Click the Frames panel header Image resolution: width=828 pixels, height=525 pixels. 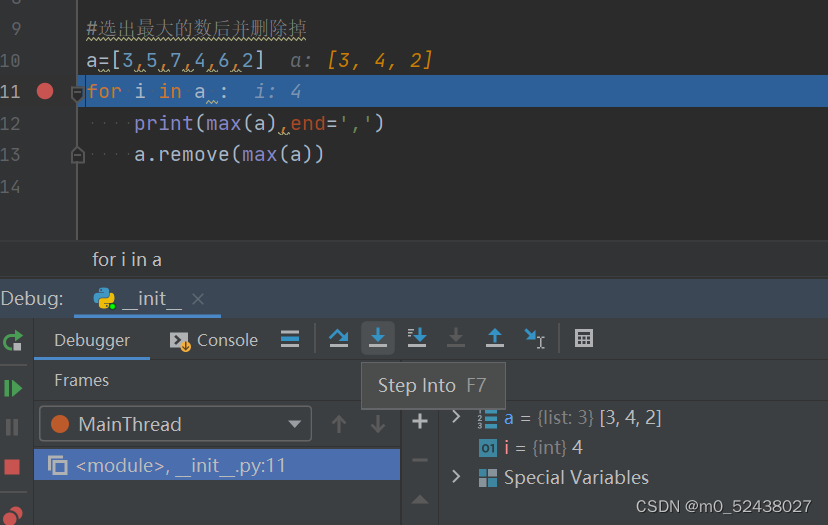pos(82,380)
